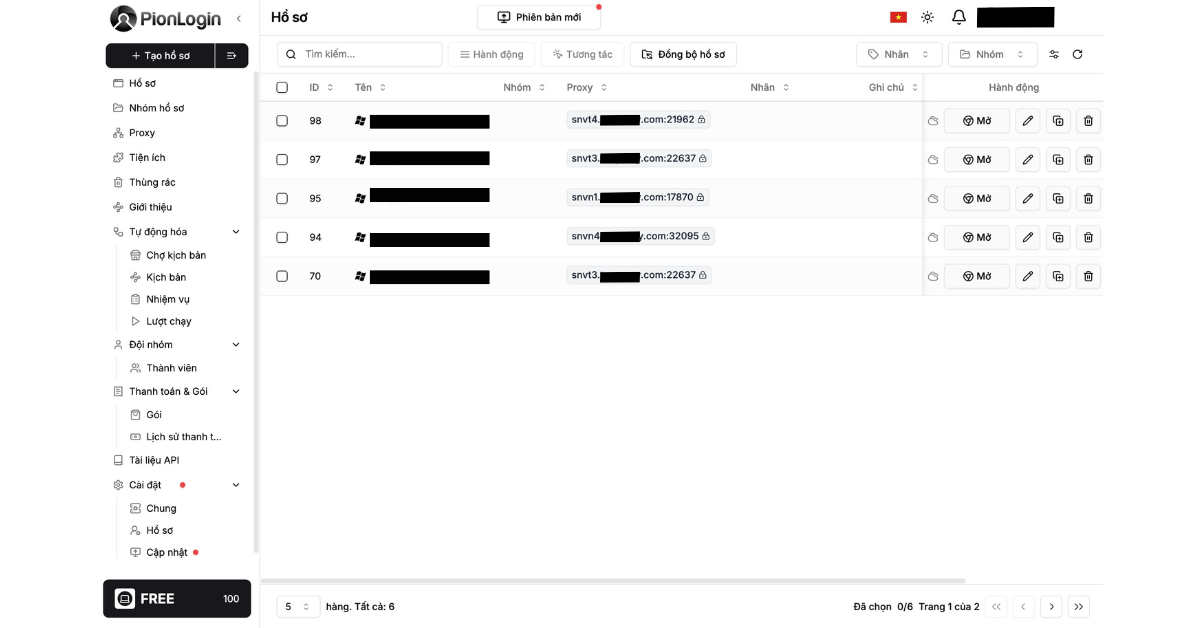Go to Thùng rác in sidebar
The width and height of the screenshot is (1200, 628).
click(x=152, y=182)
